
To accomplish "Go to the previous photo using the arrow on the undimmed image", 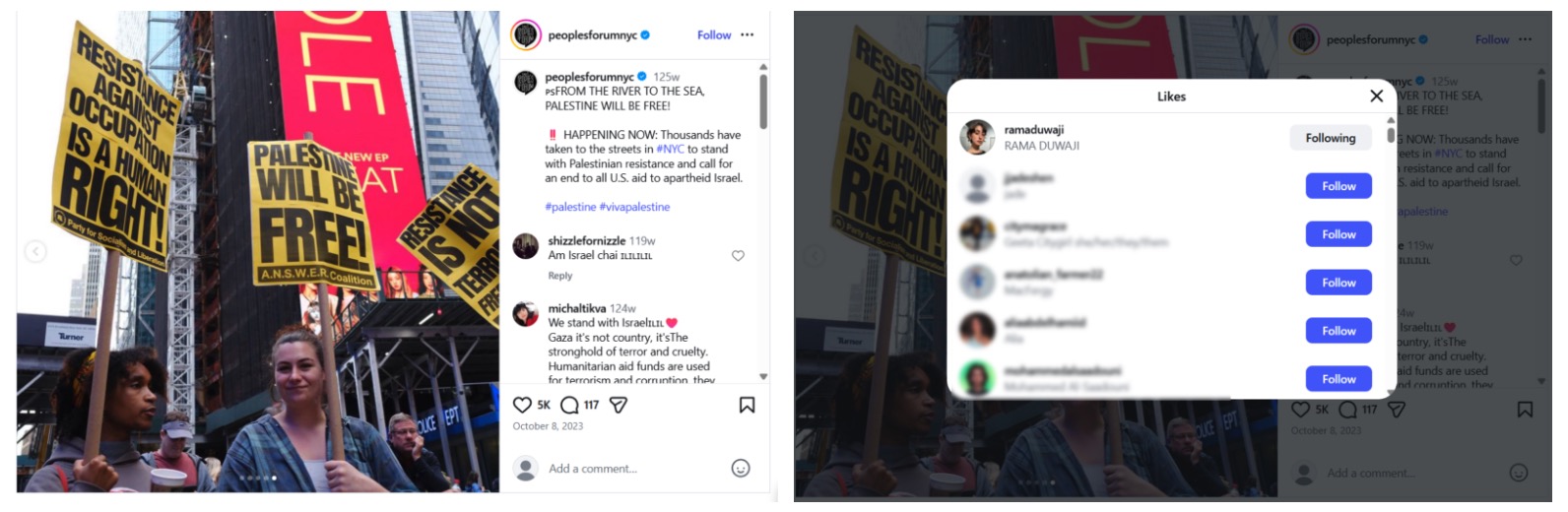I will 35,252.
